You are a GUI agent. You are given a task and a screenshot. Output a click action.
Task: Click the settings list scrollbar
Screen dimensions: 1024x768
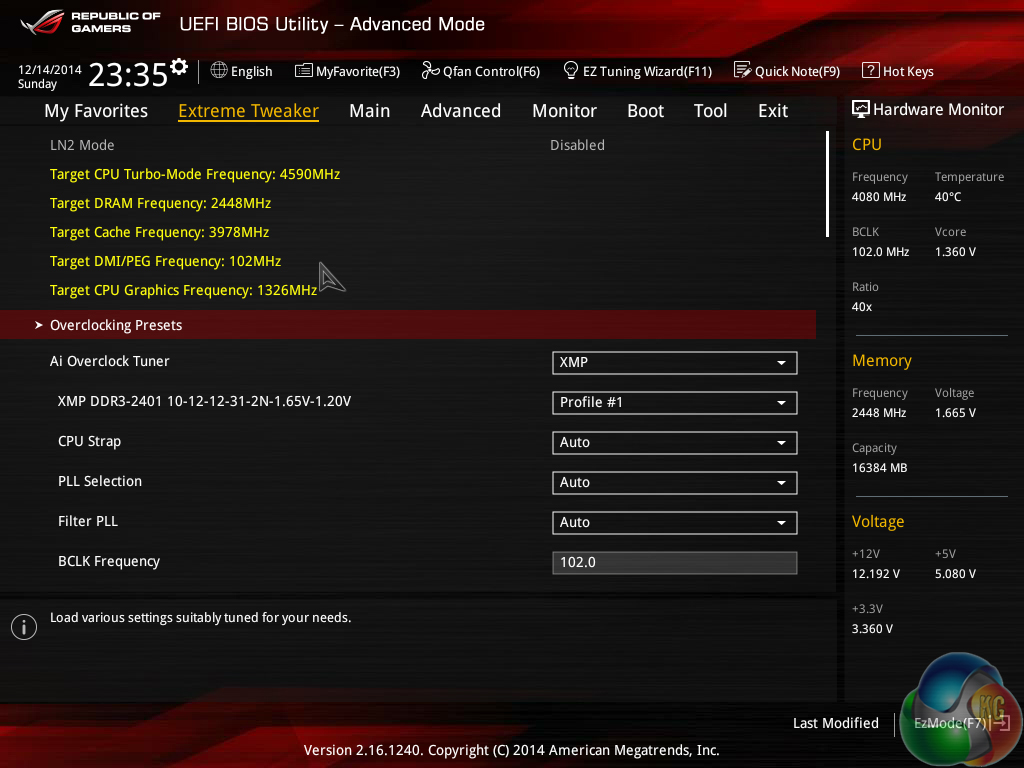pos(827,184)
